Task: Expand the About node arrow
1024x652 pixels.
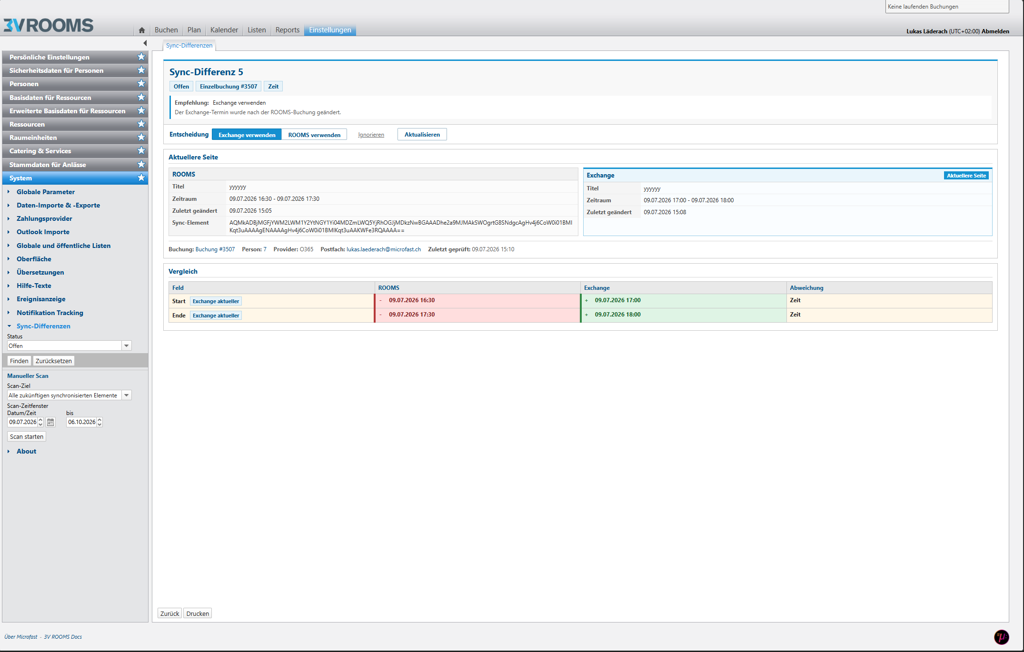Action: (8, 451)
